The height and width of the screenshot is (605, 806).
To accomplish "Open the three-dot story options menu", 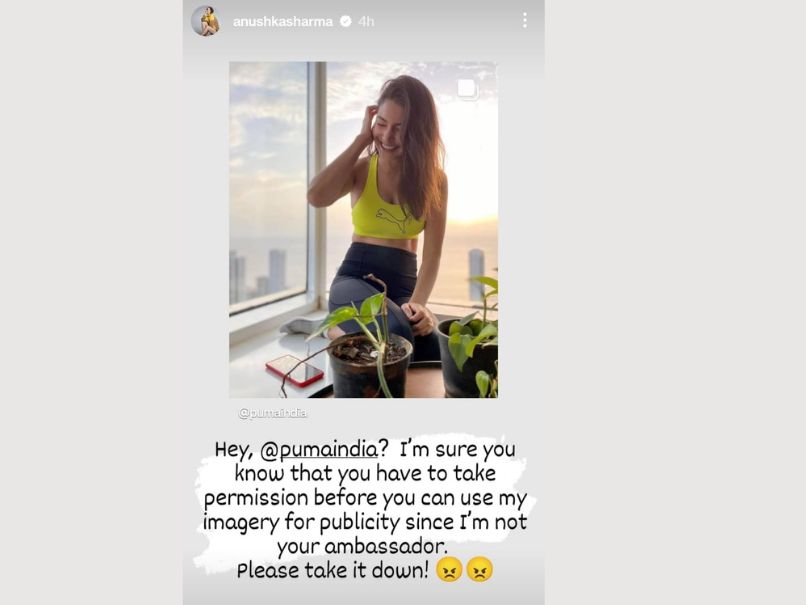I will point(524,21).
